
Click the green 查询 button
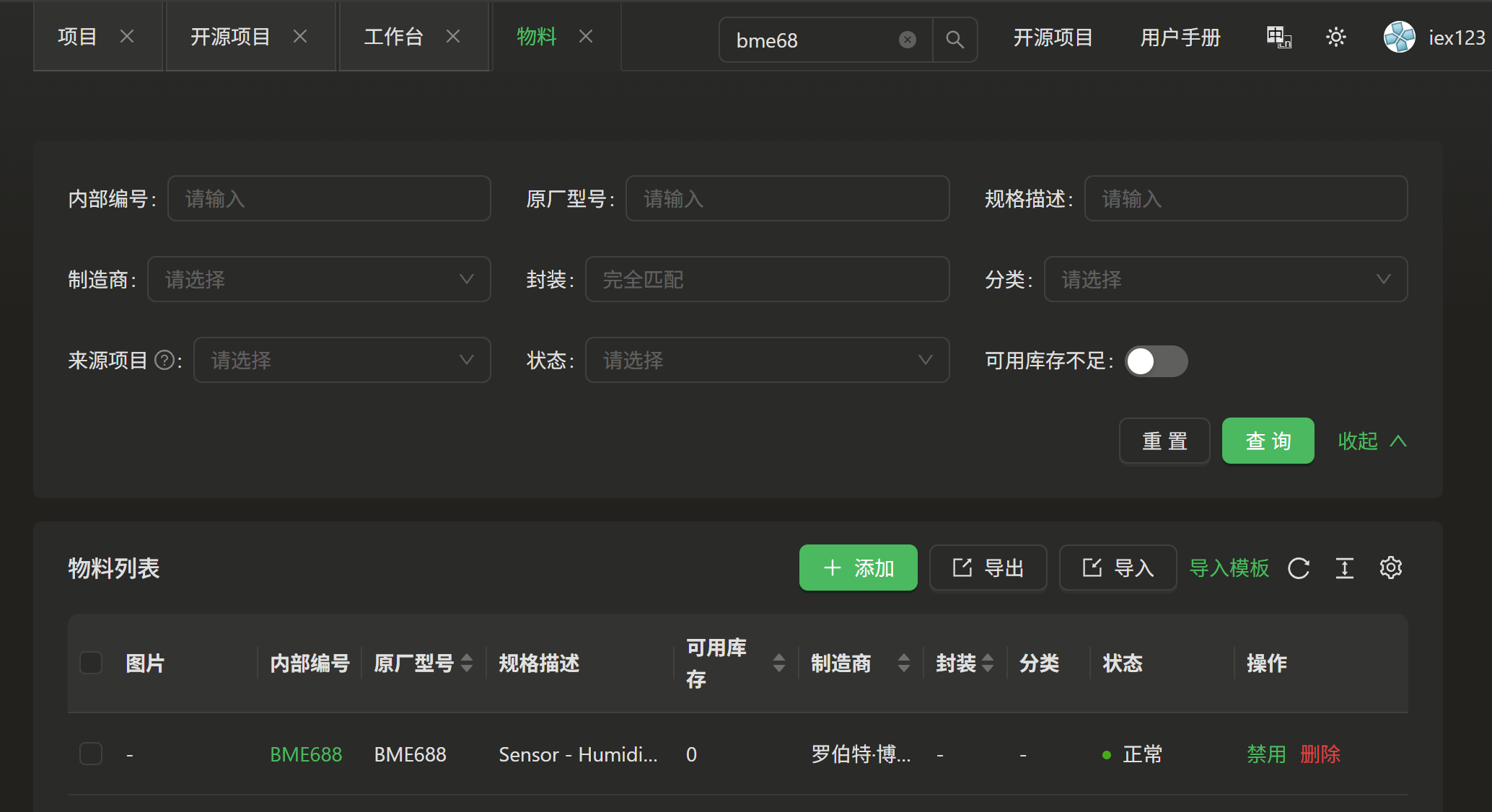point(1268,441)
